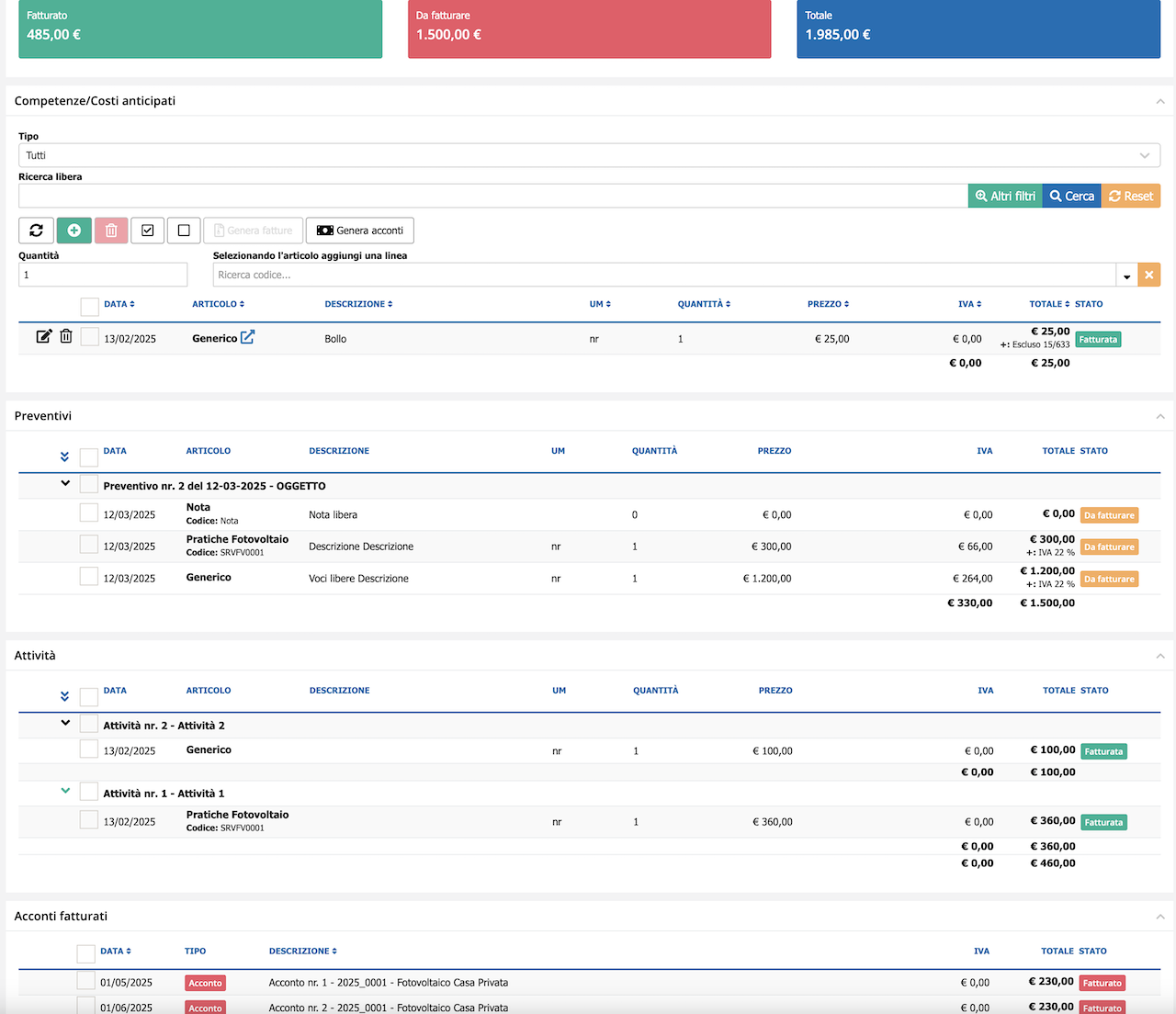
Task: Toggle header checkbox in Competenze table
Action: (89, 308)
